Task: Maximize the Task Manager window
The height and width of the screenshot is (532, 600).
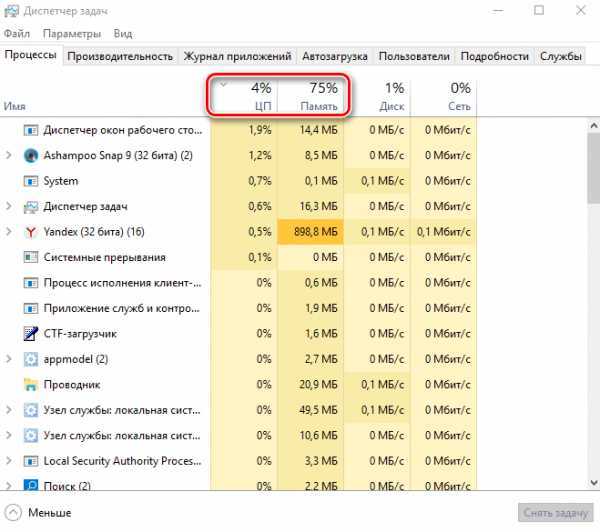Action: click(x=539, y=10)
